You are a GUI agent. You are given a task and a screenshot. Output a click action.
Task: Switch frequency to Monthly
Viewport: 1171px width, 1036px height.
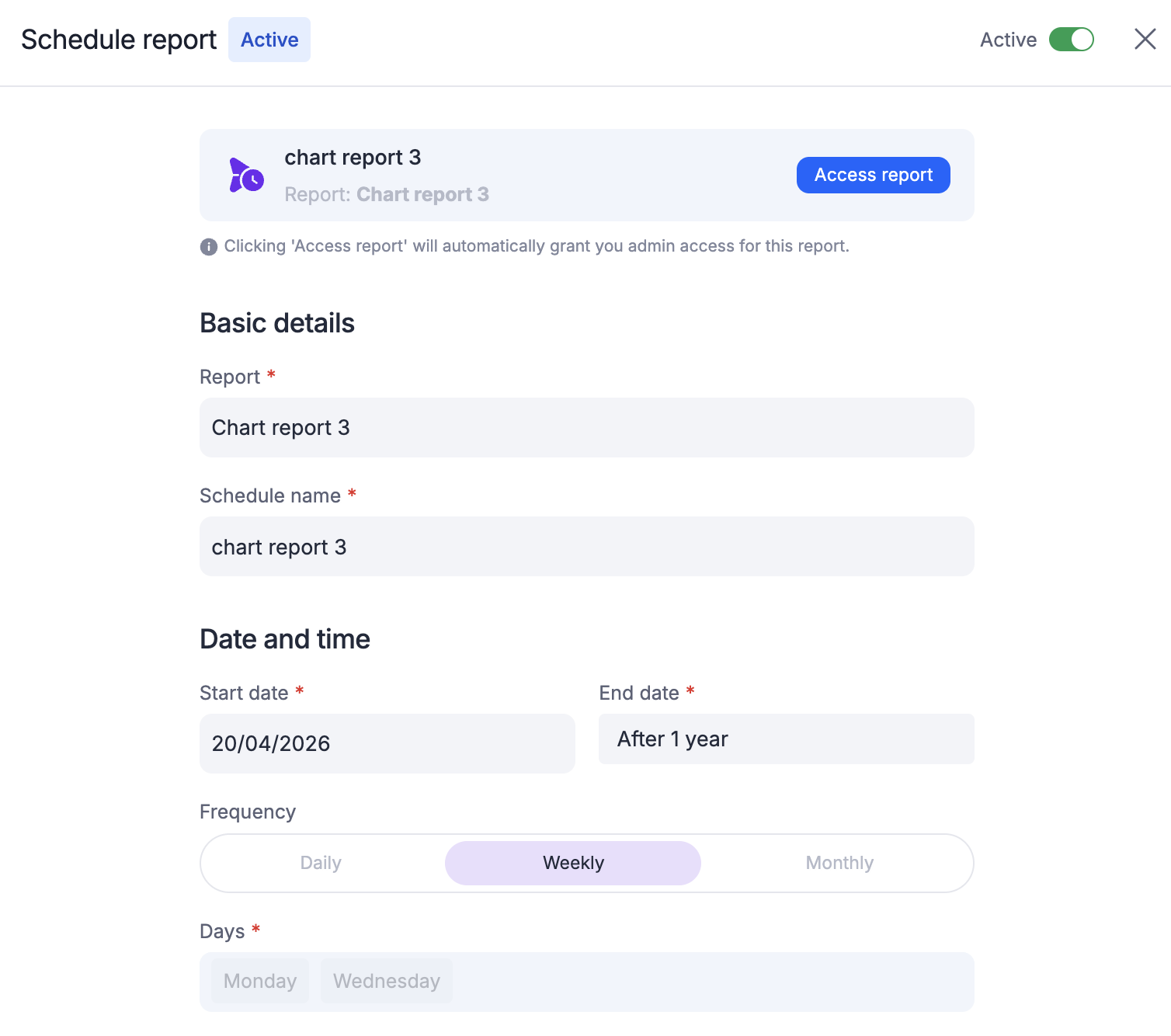pos(839,863)
